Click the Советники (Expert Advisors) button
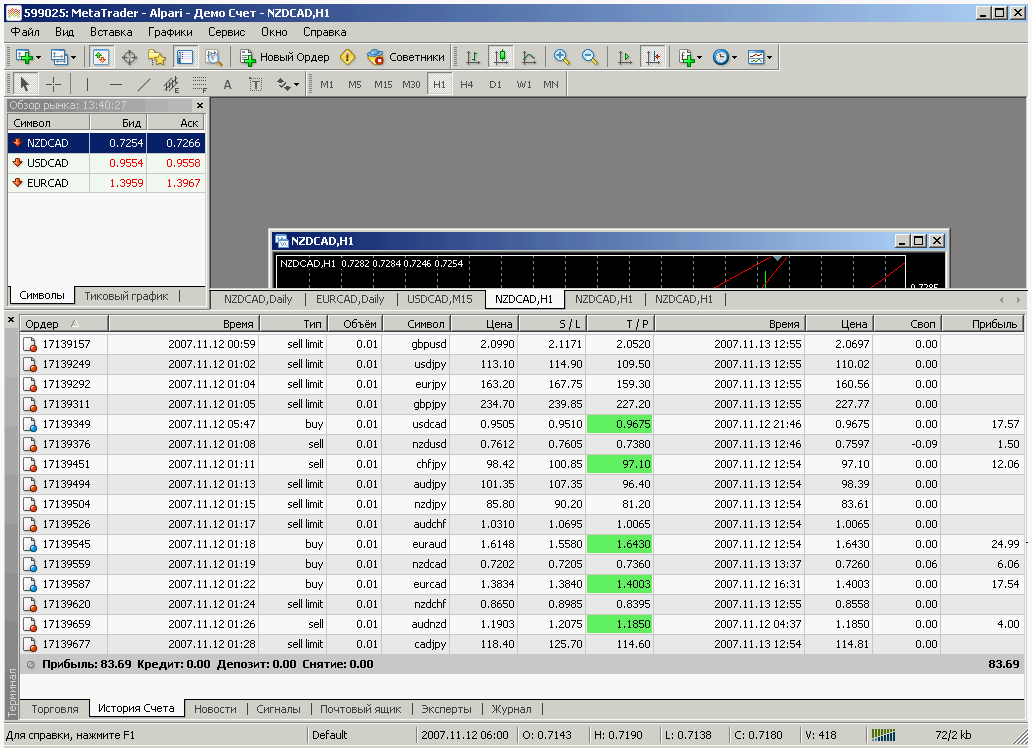This screenshot has width=1032, height=748. pos(406,57)
